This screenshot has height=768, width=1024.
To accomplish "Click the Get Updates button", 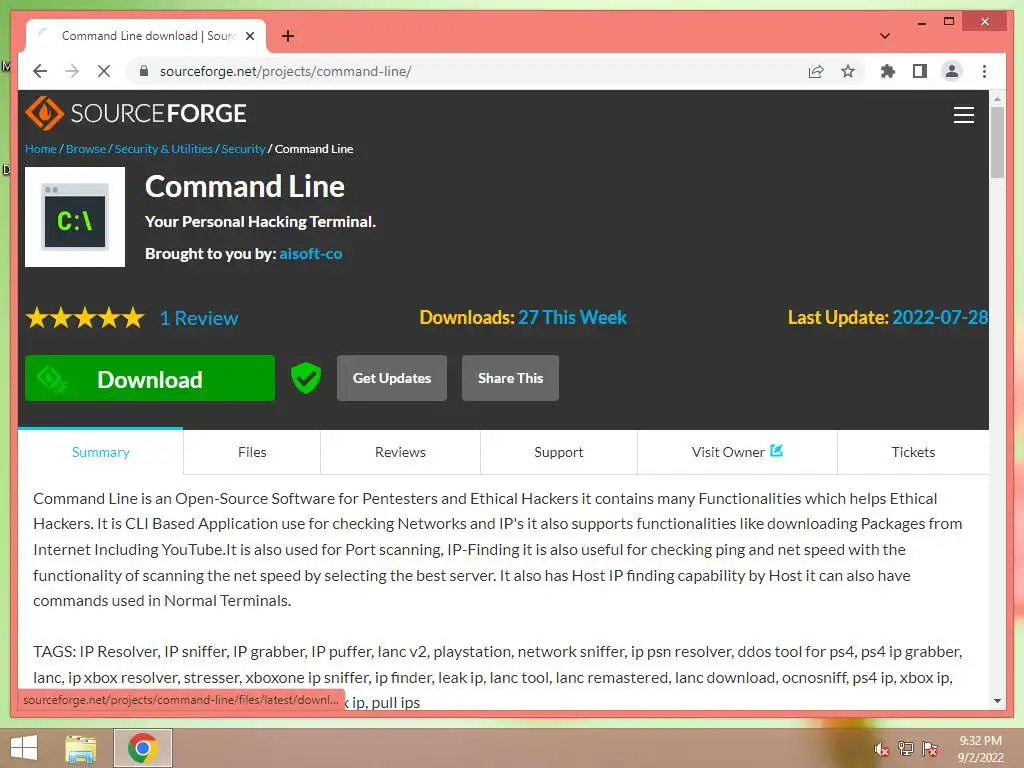I will pyautogui.click(x=392, y=378).
